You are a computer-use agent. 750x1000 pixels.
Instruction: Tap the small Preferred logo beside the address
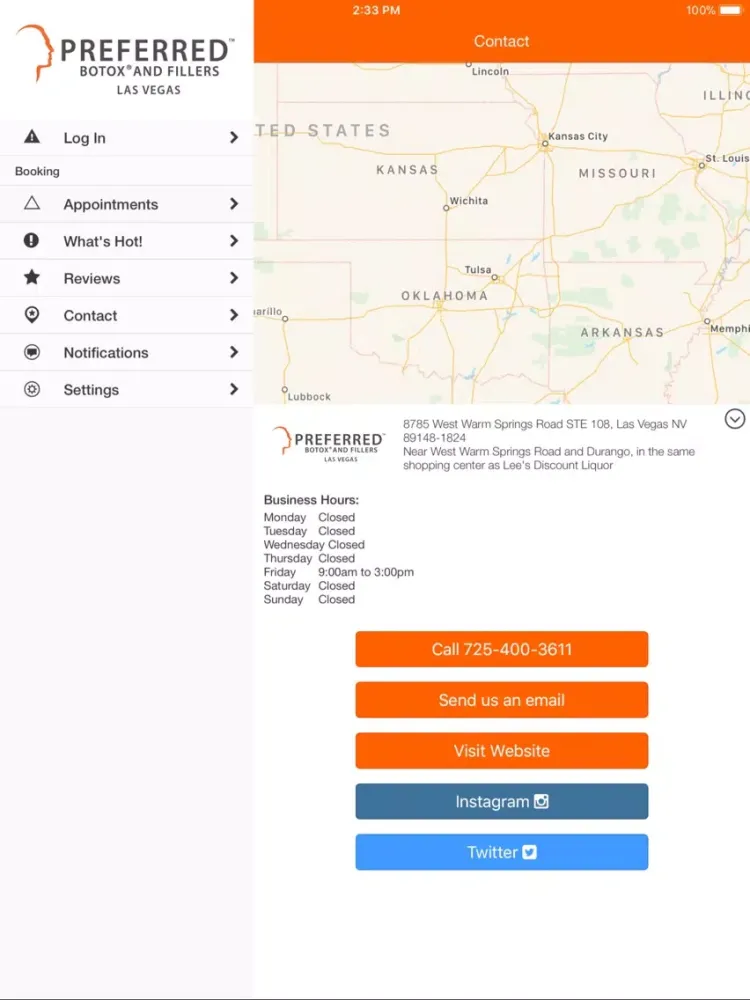point(328,444)
